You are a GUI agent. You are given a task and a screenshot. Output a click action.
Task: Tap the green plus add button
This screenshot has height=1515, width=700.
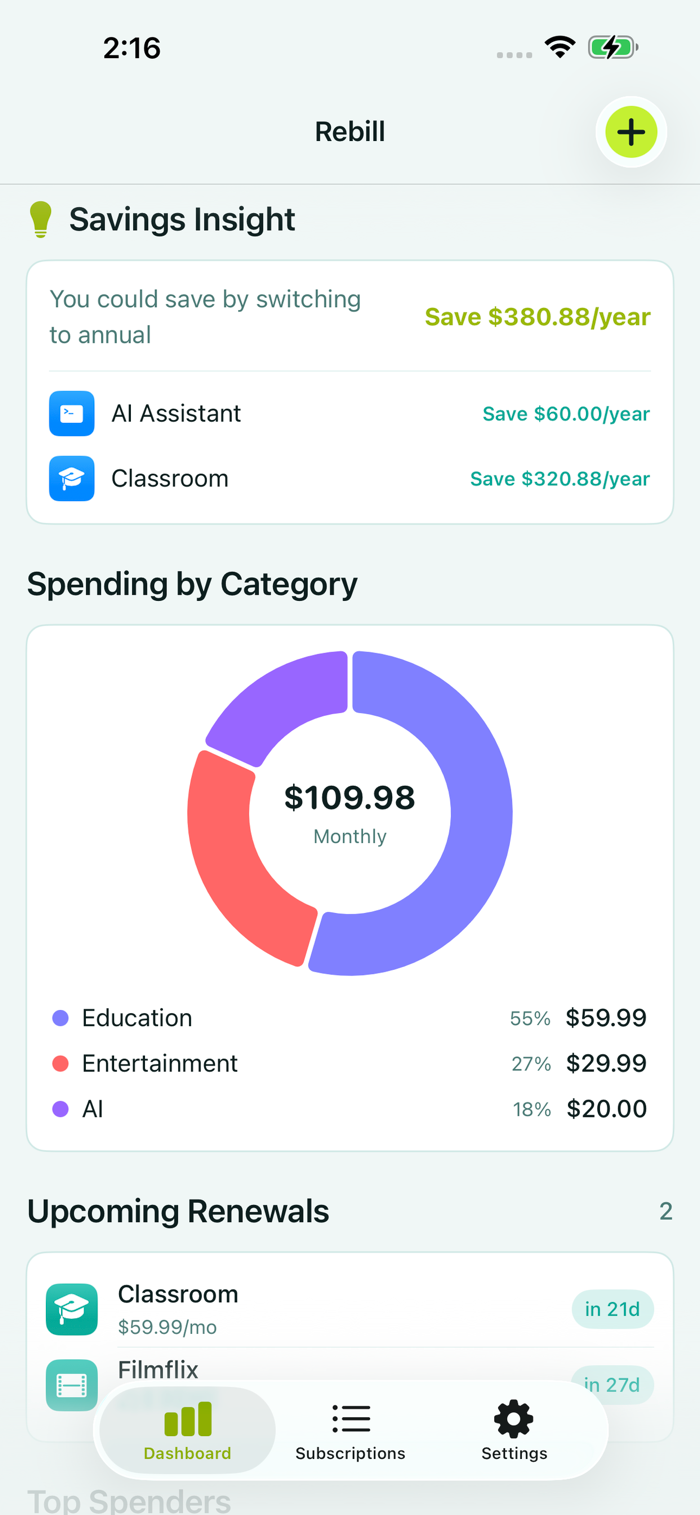[x=631, y=132]
